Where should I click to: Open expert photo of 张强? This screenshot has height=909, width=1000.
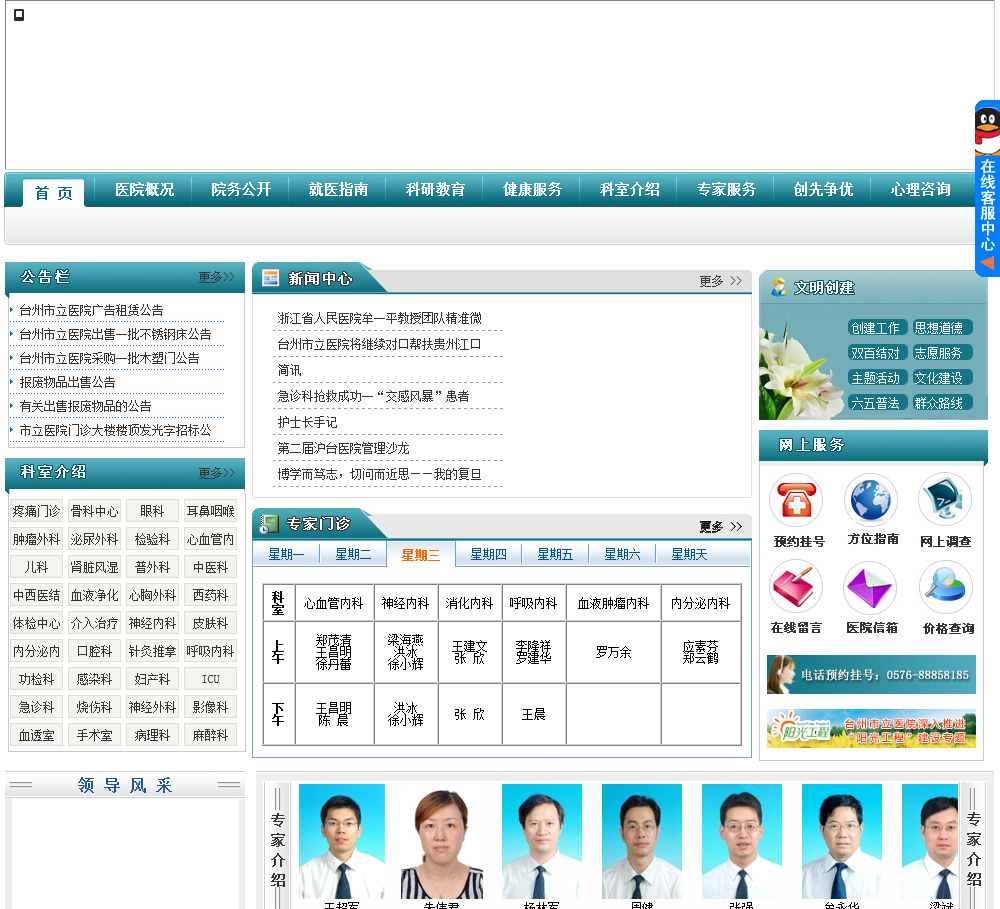(742, 841)
